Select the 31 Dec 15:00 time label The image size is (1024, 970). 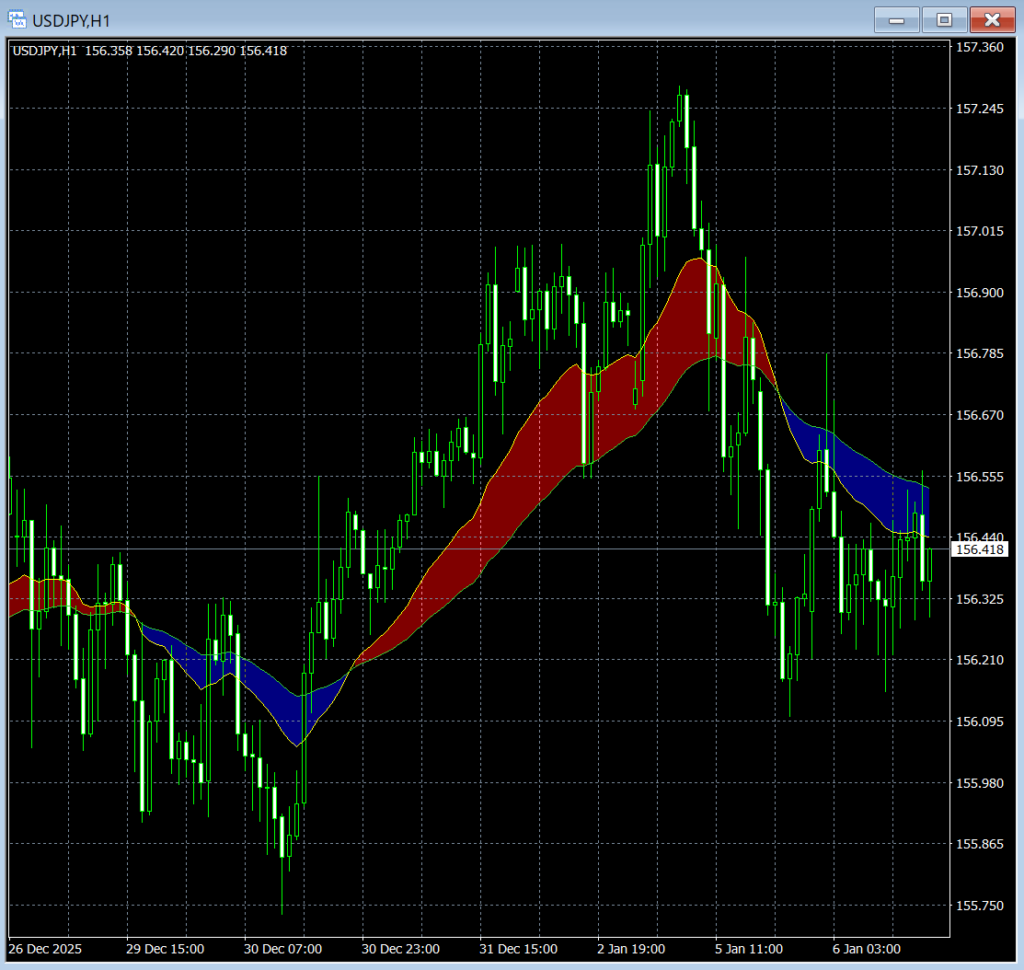(519, 948)
